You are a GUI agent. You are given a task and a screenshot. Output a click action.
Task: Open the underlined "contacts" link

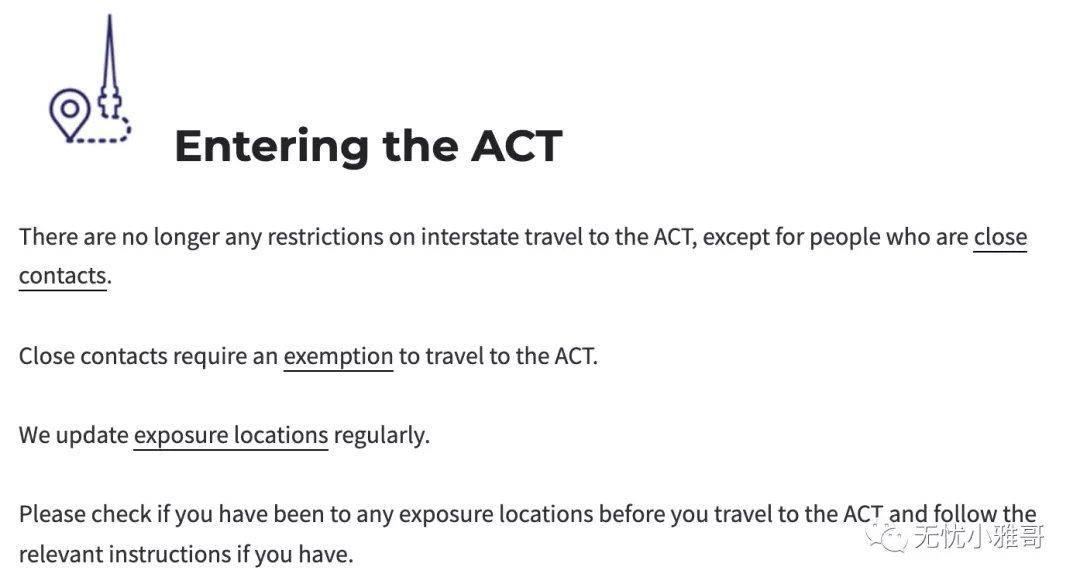point(63,275)
